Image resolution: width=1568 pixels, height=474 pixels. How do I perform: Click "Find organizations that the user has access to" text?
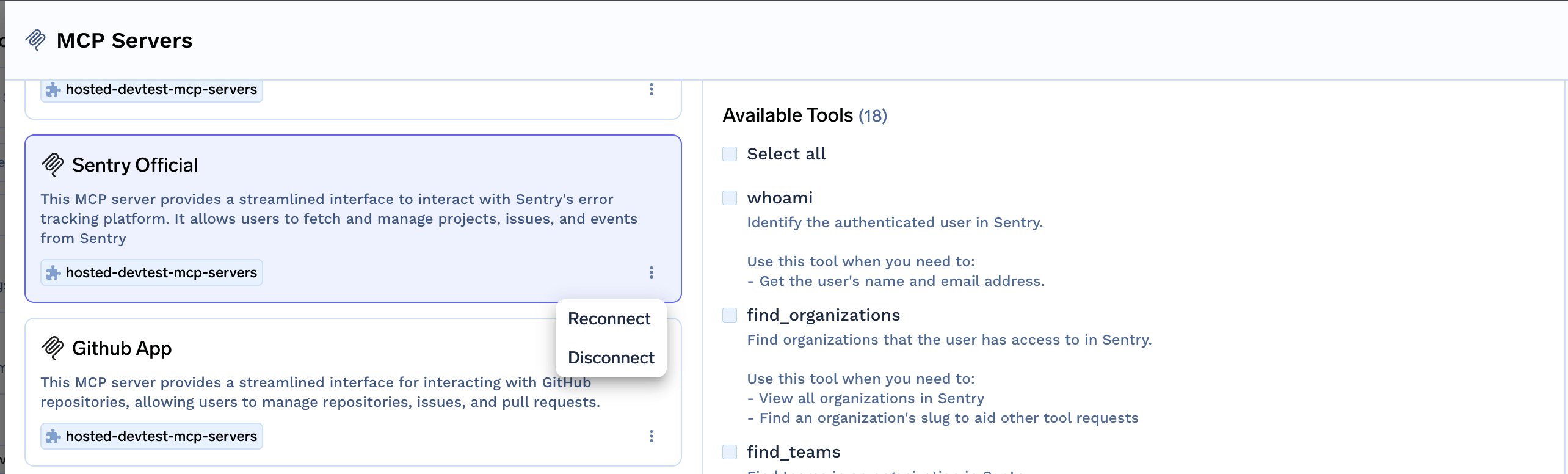click(x=949, y=340)
